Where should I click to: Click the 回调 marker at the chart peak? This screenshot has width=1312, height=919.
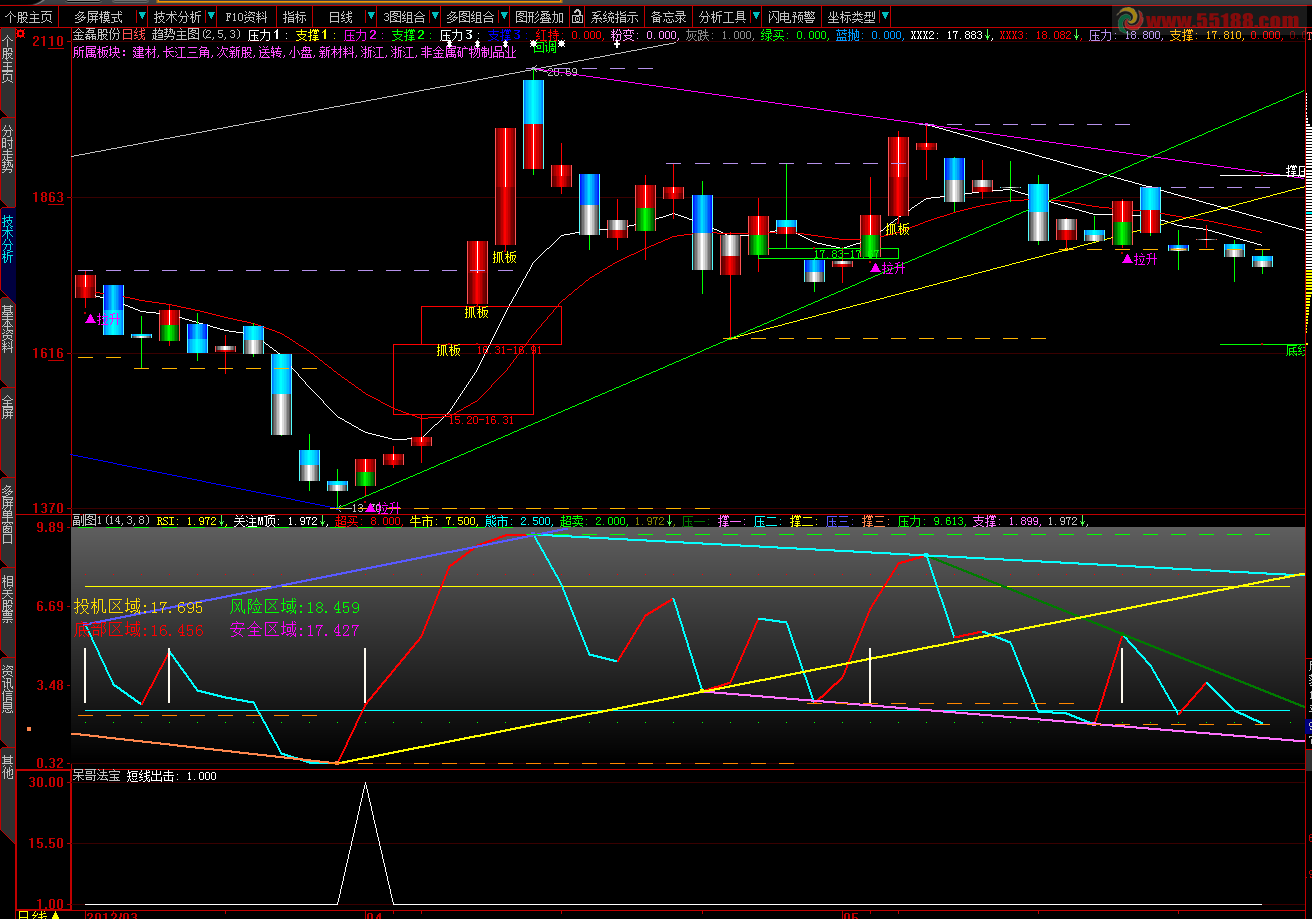[545, 46]
